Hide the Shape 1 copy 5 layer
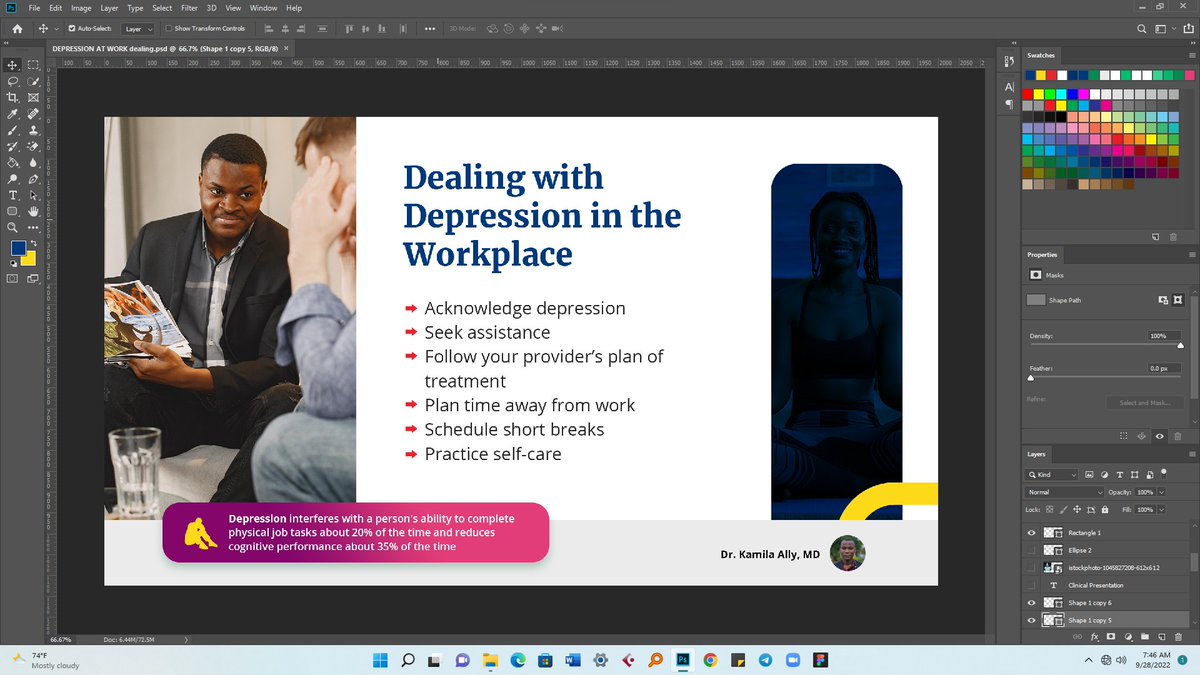This screenshot has height=675, width=1200. tap(1031, 620)
